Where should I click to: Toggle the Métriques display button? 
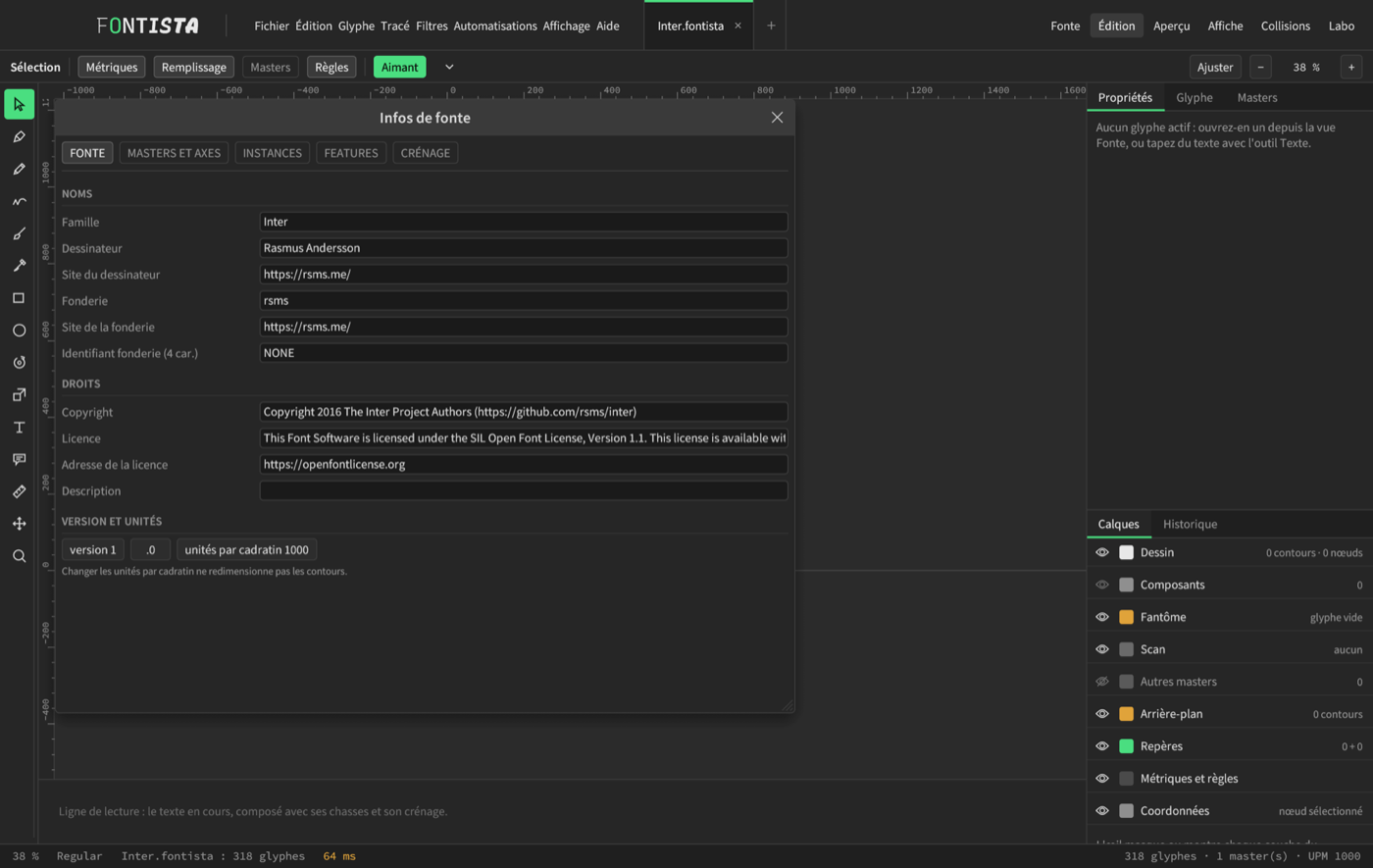point(112,67)
